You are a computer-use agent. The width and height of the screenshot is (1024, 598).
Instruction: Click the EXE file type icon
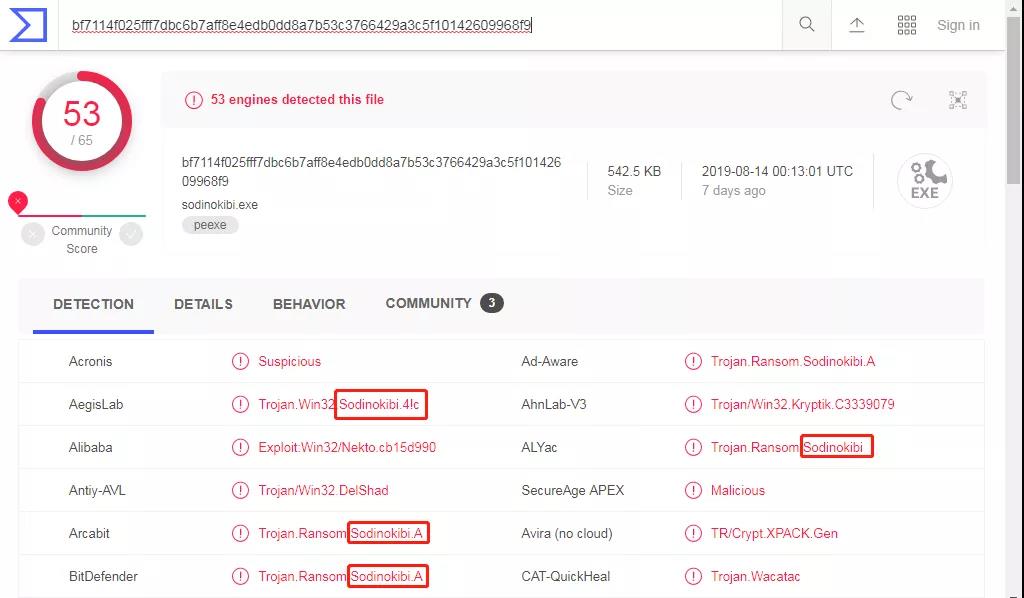click(x=924, y=181)
